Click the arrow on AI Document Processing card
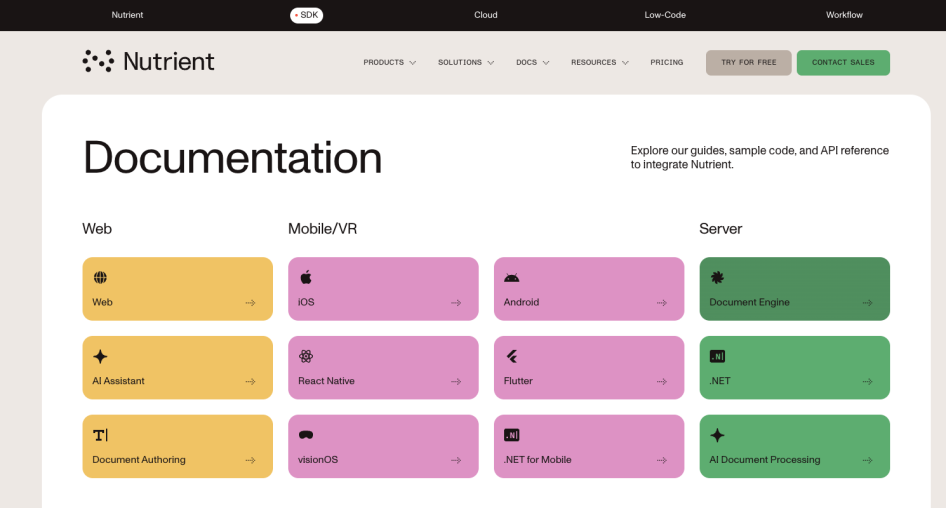The image size is (946, 508). [868, 460]
